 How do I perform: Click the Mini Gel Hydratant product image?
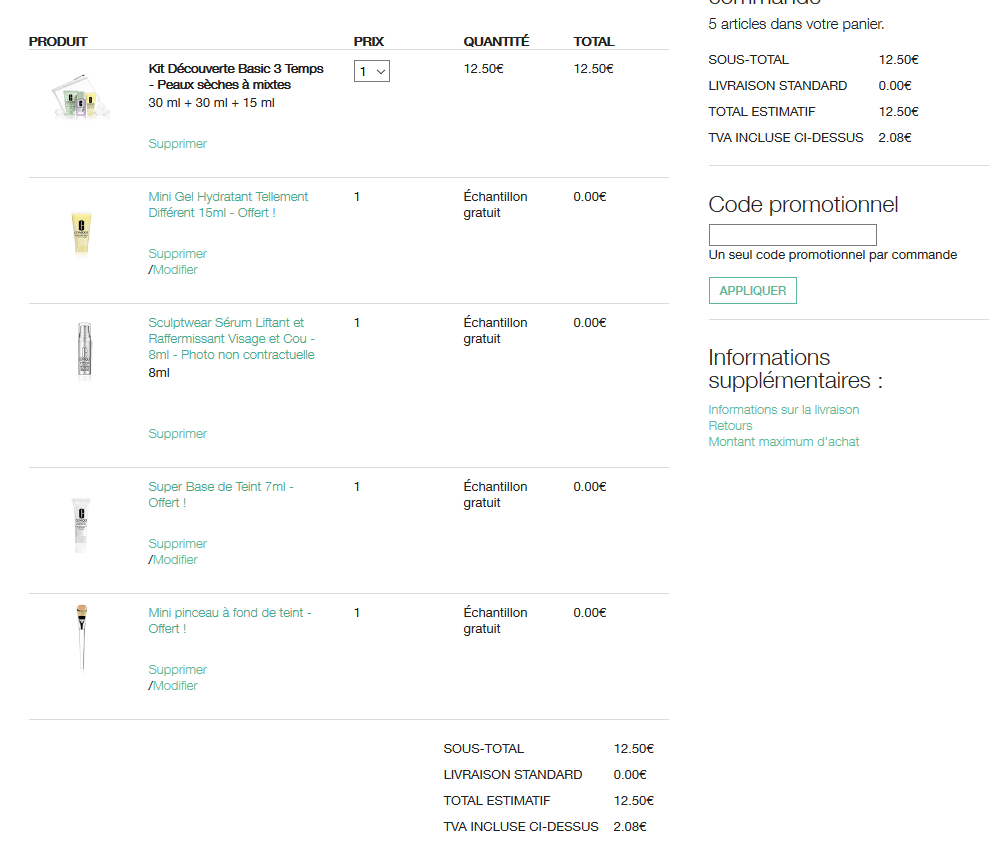(81, 232)
